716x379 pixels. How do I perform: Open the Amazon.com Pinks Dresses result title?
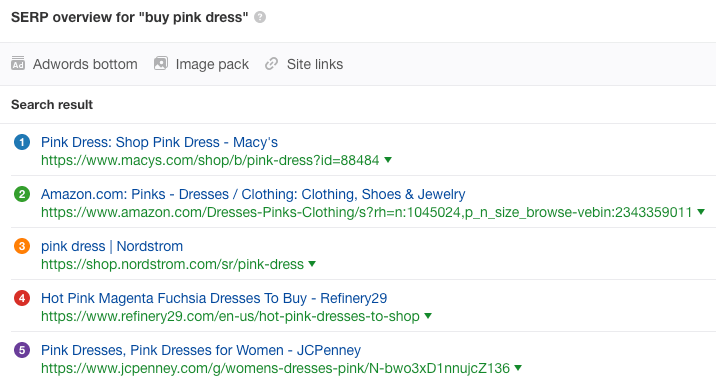pos(253,194)
